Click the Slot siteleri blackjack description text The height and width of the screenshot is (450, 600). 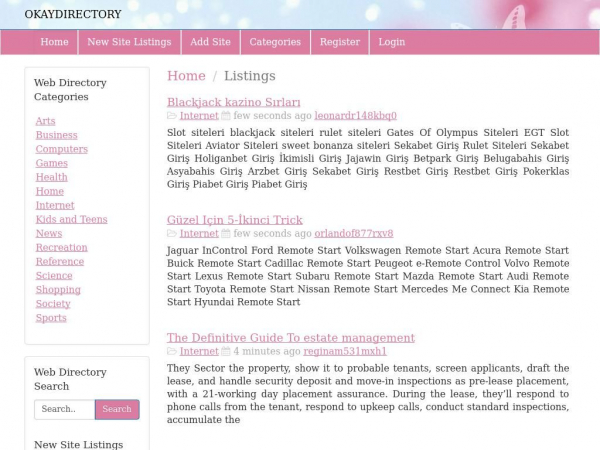click(368, 158)
